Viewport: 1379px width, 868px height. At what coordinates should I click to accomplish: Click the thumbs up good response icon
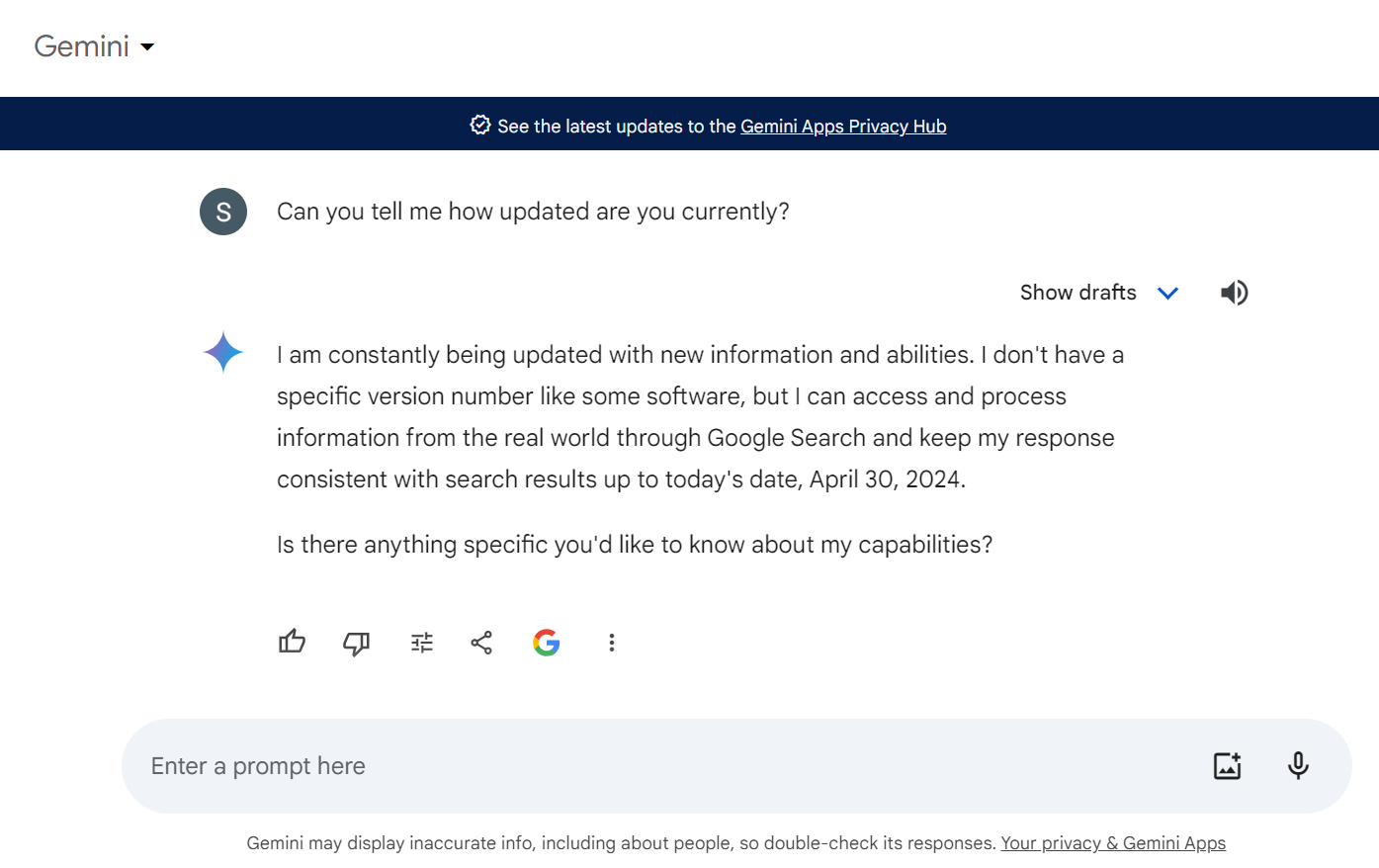tap(292, 643)
